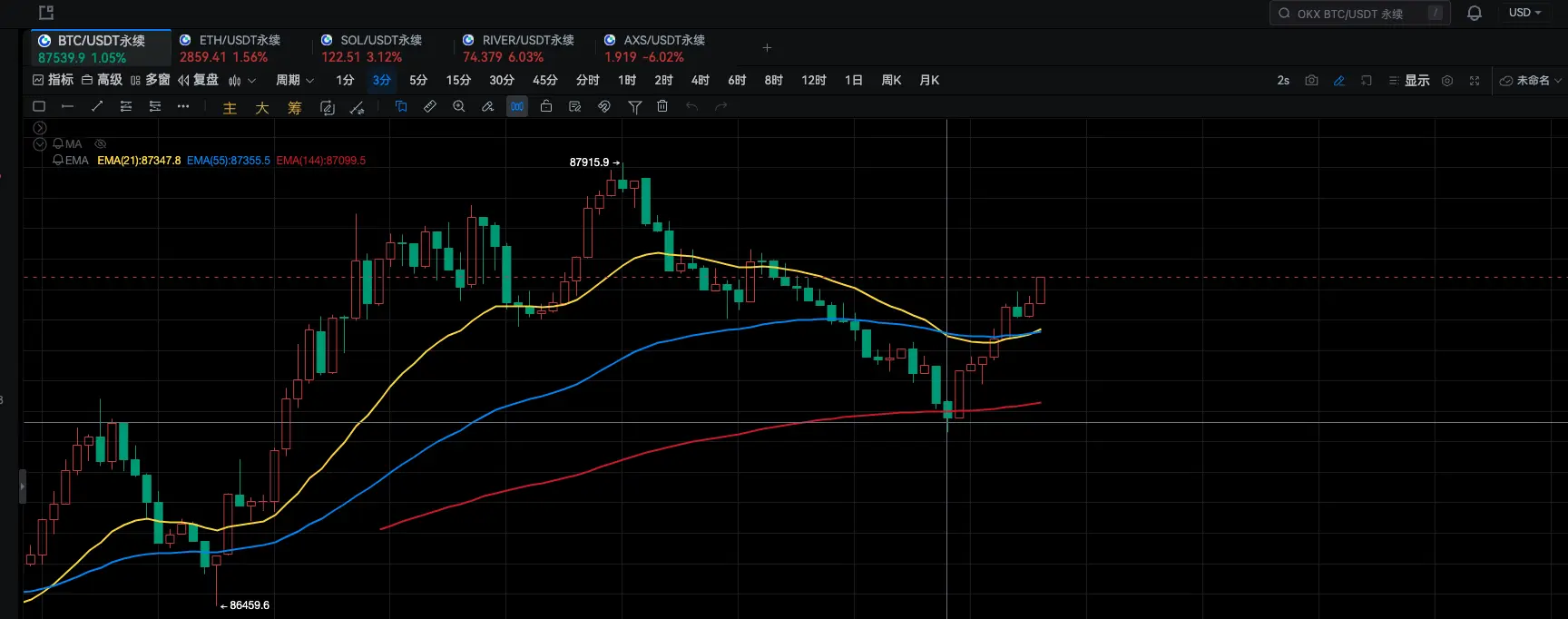Take a chart screenshot with camera icon
Image resolution: width=1568 pixels, height=619 pixels.
click(1311, 80)
